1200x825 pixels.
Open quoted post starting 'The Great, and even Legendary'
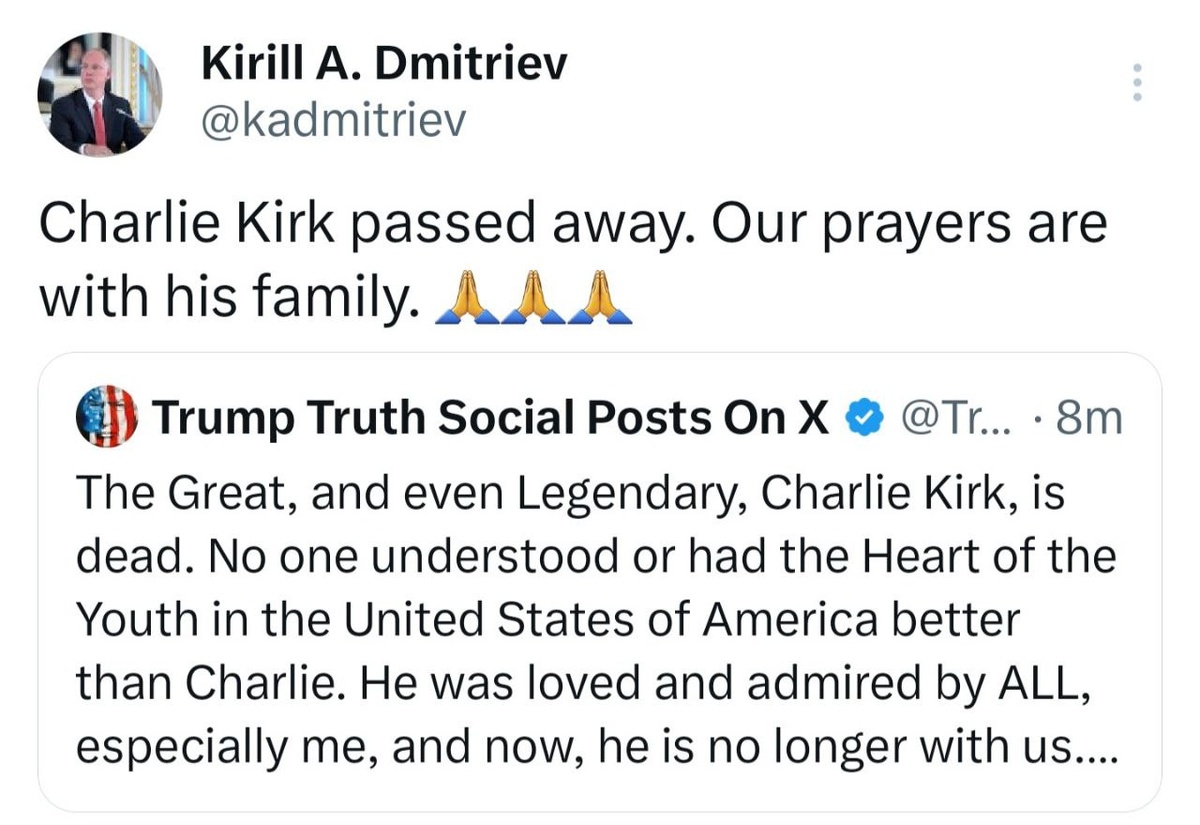click(x=570, y=492)
